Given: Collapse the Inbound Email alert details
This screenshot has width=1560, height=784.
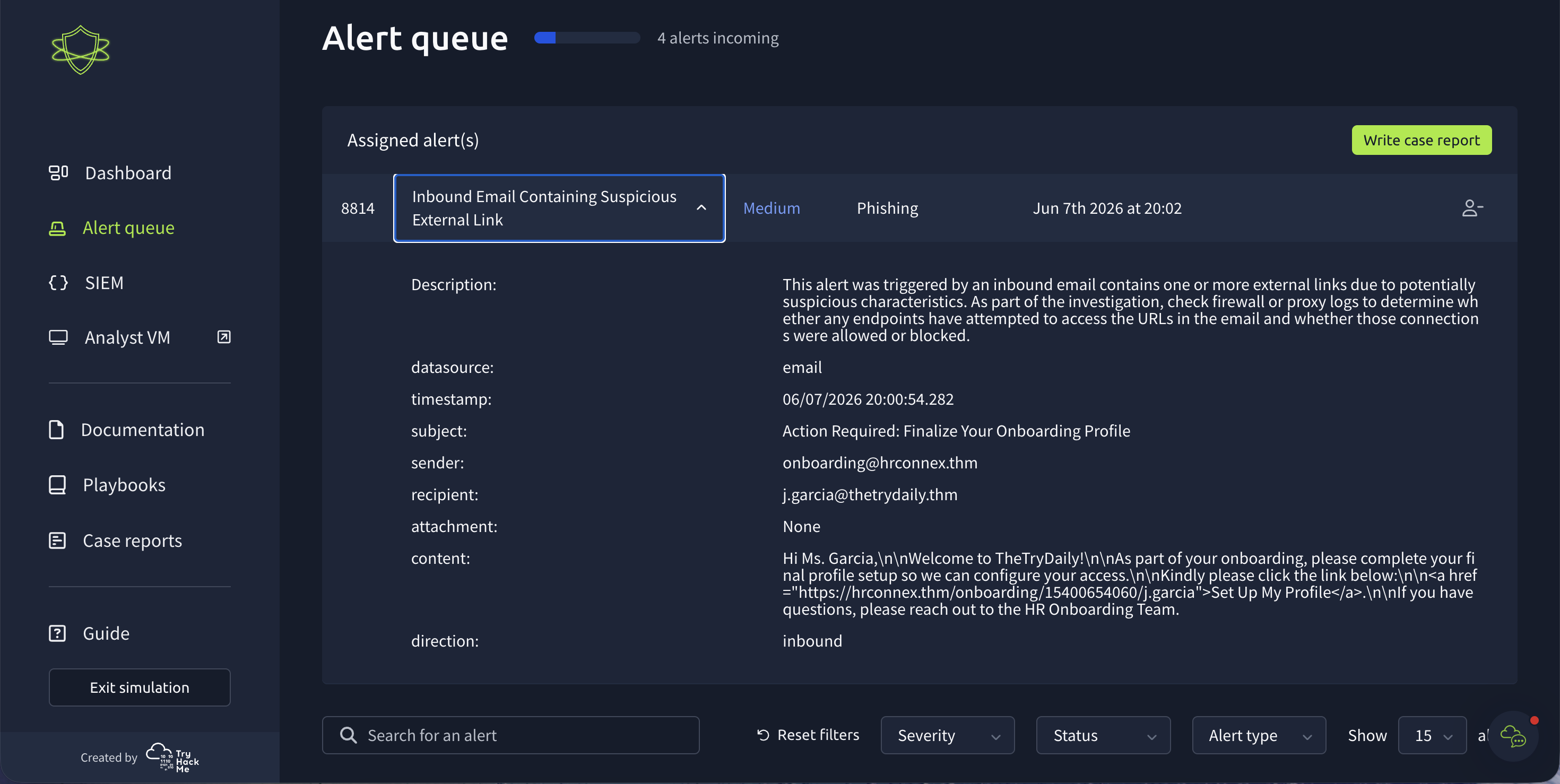Looking at the screenshot, I should [x=559, y=208].
